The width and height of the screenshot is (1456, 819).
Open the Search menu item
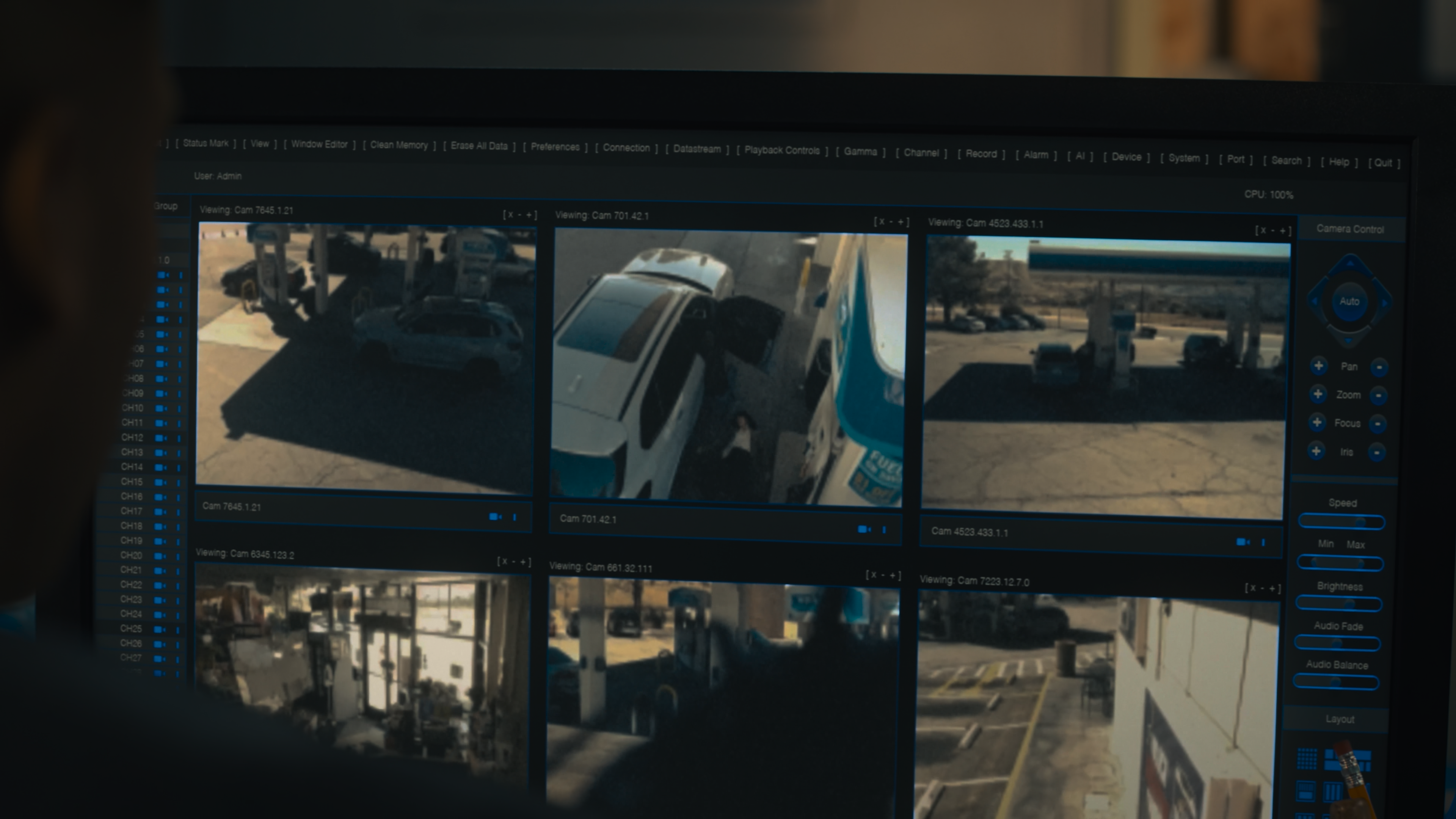(x=1286, y=160)
